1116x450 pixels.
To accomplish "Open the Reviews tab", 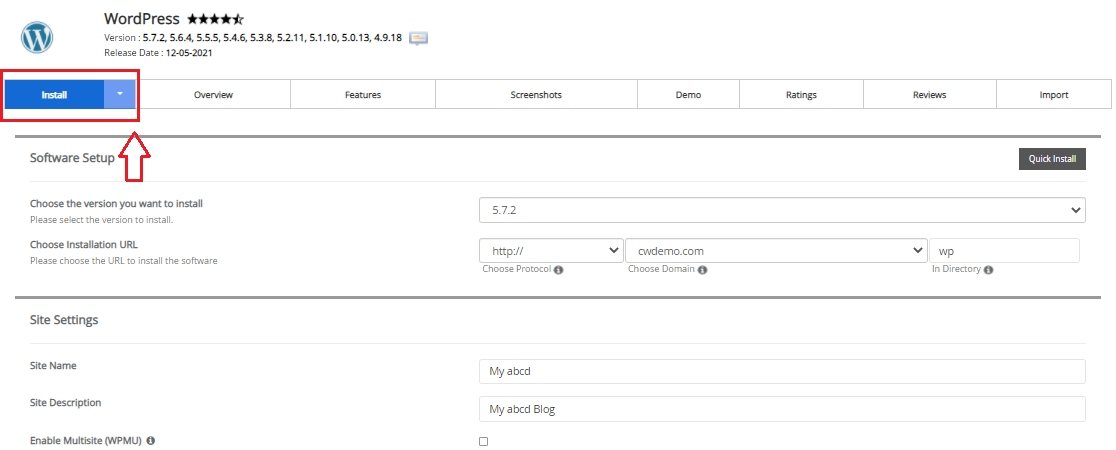I will click(x=930, y=94).
